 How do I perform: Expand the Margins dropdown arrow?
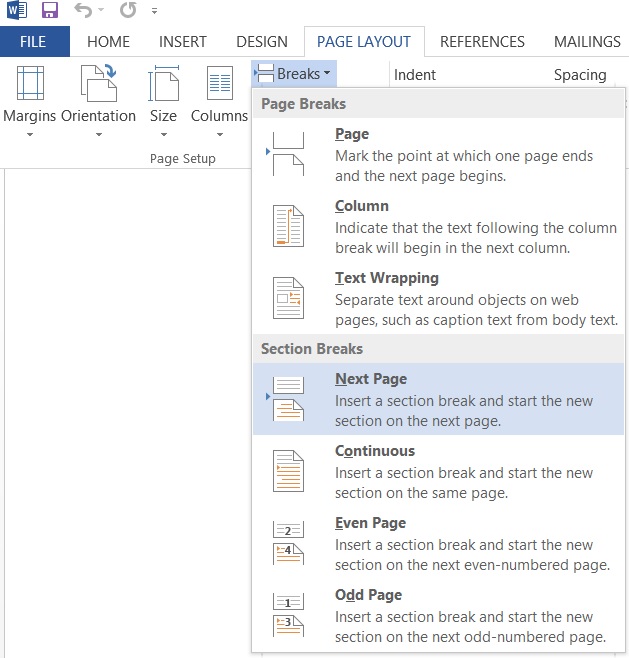point(29,135)
